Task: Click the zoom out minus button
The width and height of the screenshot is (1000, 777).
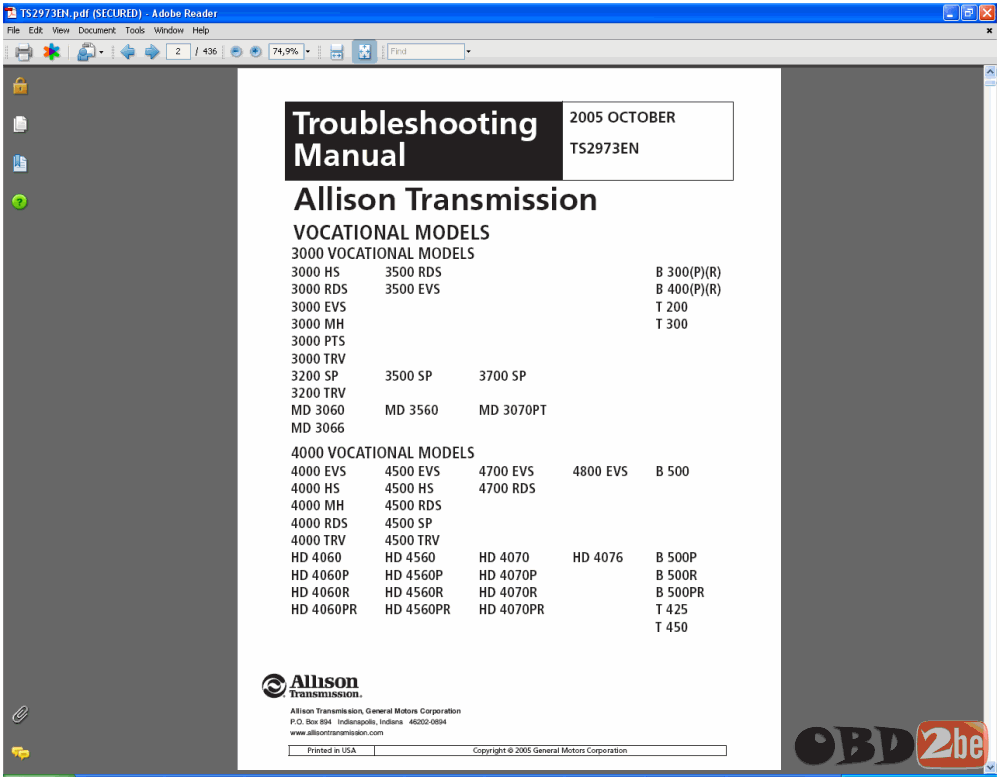Action: pos(236,52)
